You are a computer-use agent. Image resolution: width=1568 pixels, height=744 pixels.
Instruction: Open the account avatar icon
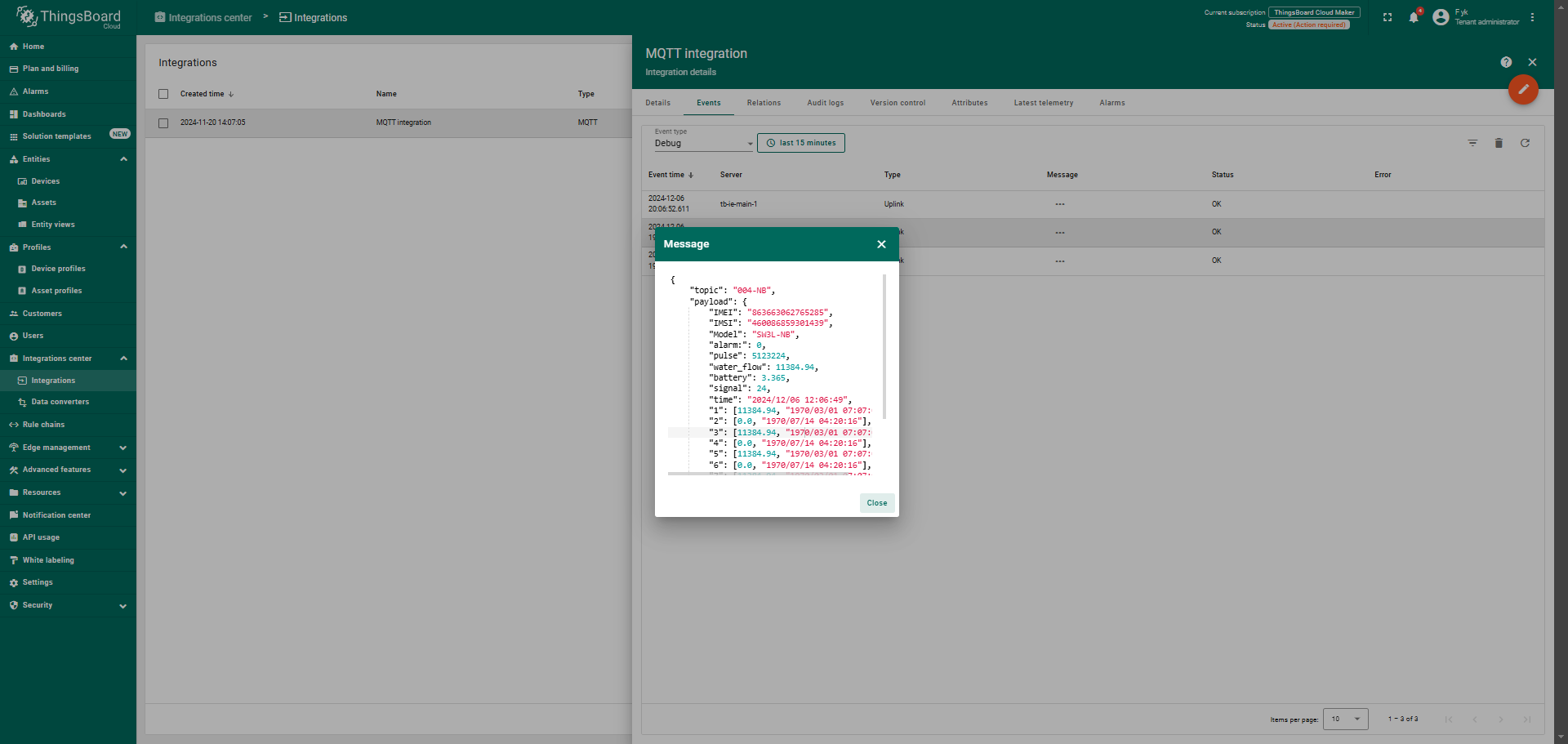(1441, 17)
